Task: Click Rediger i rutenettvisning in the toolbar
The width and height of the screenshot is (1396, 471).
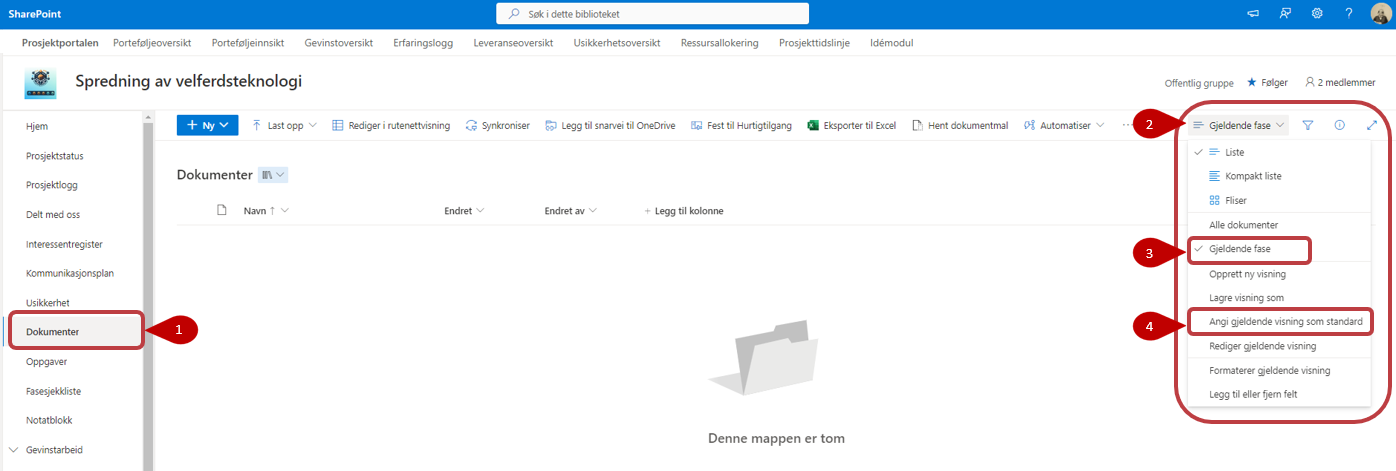Action: [x=391, y=125]
